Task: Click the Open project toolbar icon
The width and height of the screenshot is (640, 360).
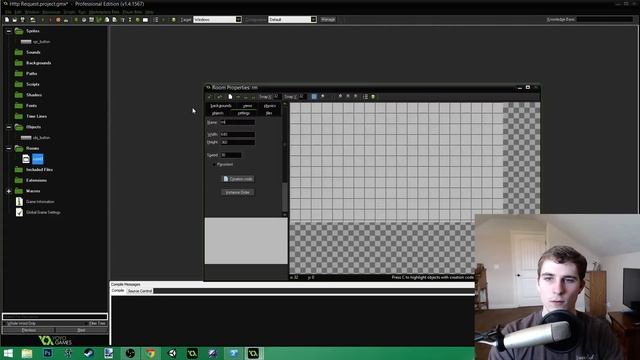Action: coord(15,20)
